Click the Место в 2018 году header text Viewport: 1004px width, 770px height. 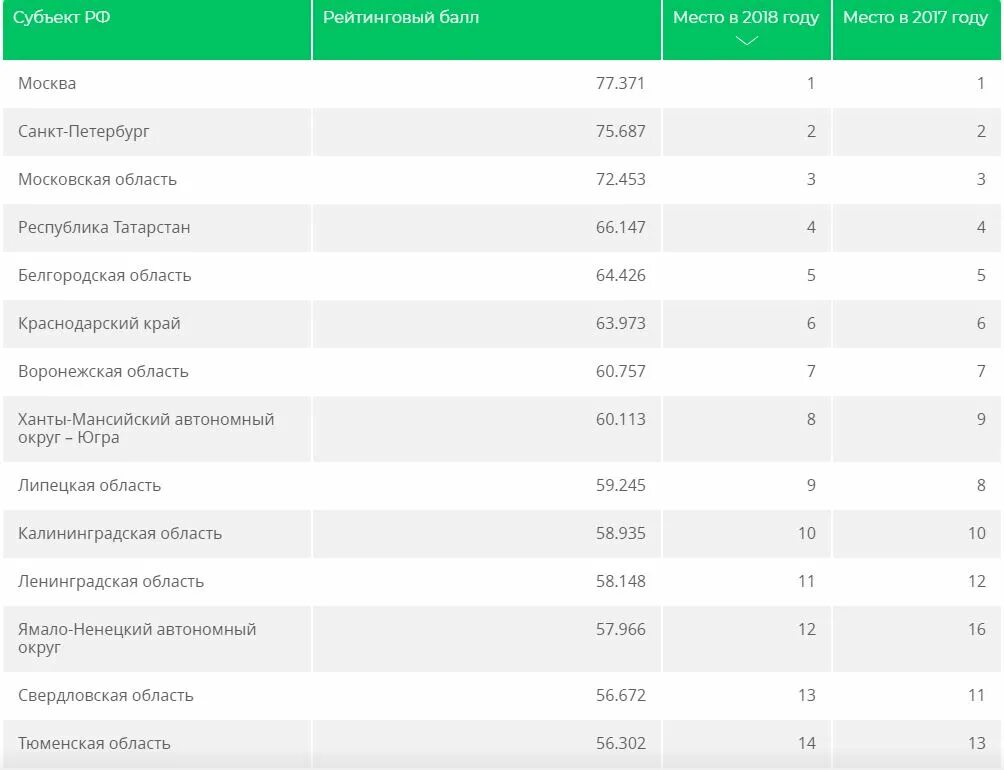tap(746, 18)
